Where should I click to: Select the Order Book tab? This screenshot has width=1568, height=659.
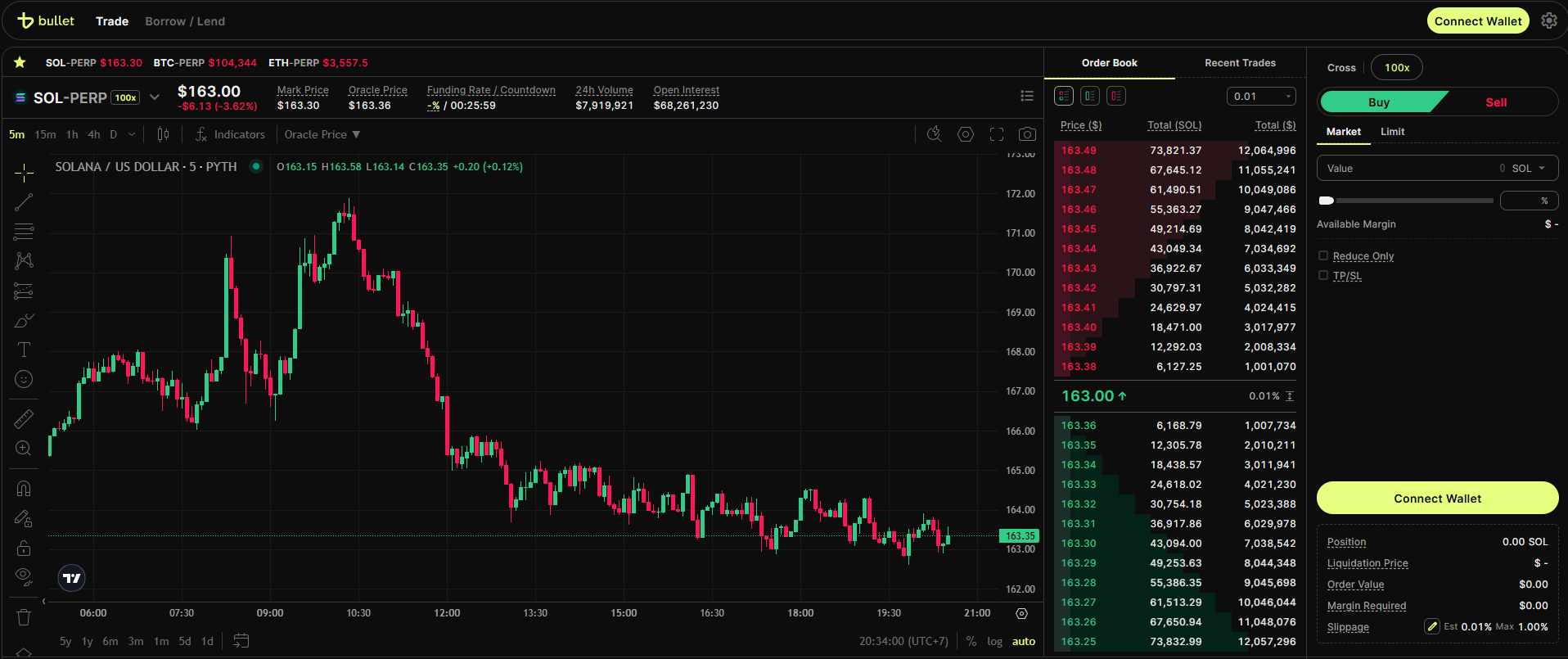coord(1110,62)
